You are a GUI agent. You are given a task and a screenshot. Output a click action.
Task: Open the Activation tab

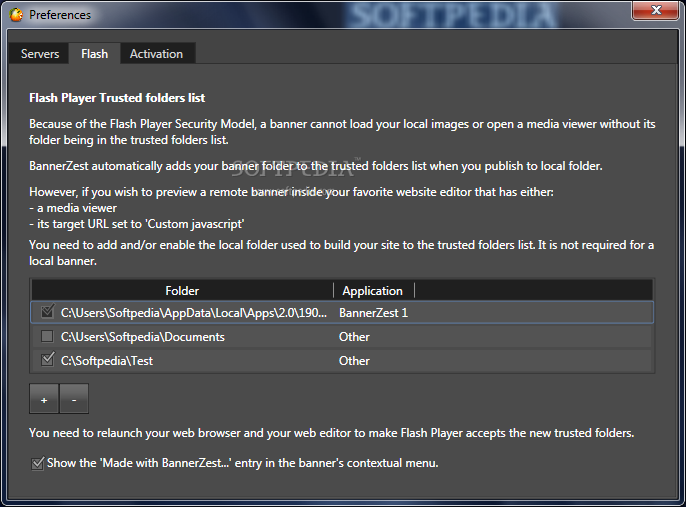pyautogui.click(x=157, y=54)
